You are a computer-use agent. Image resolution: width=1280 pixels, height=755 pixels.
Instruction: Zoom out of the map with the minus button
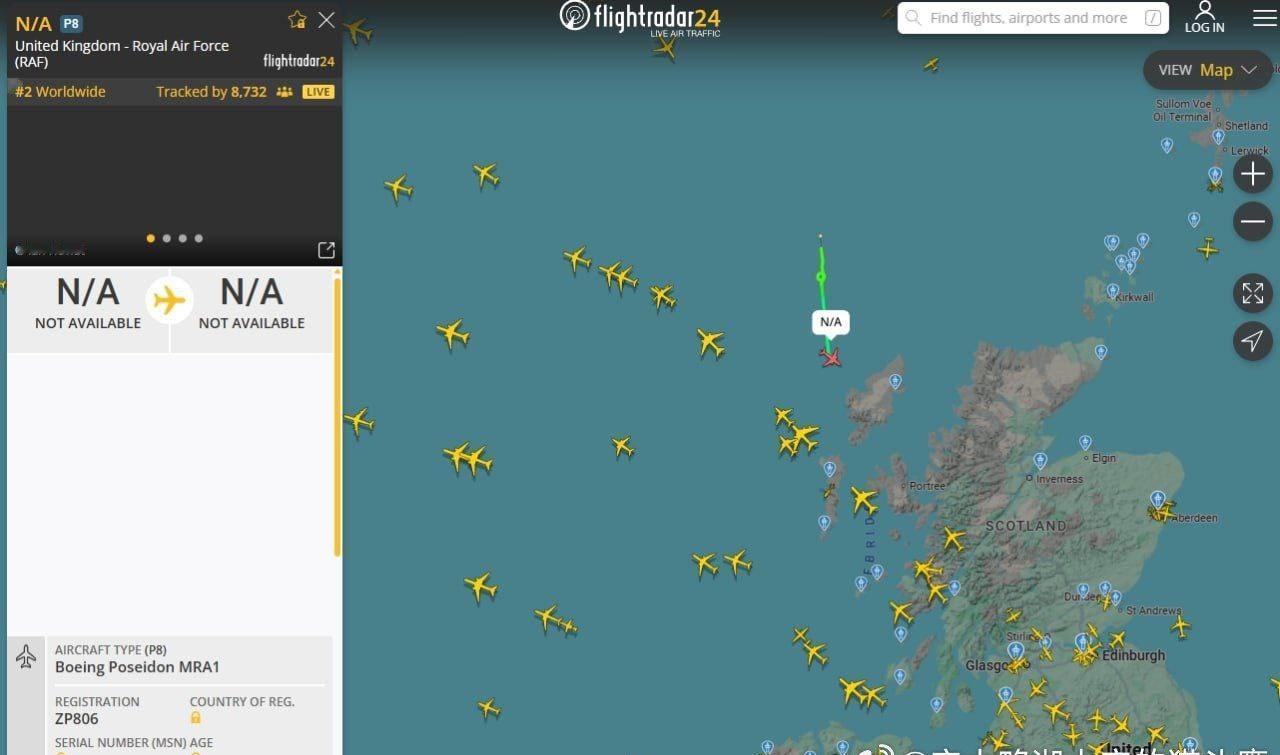1252,221
